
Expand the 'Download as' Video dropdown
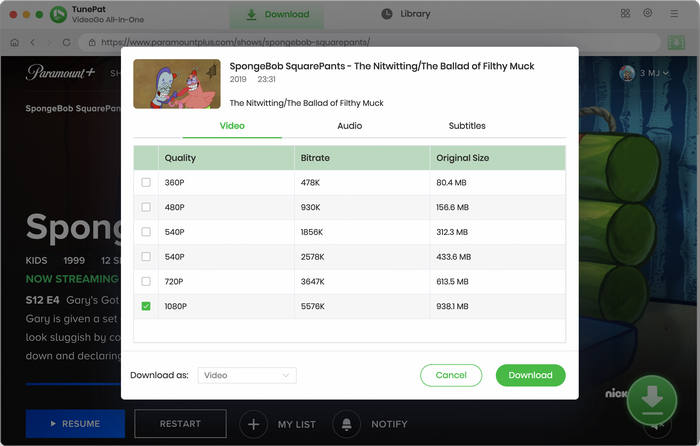click(246, 375)
